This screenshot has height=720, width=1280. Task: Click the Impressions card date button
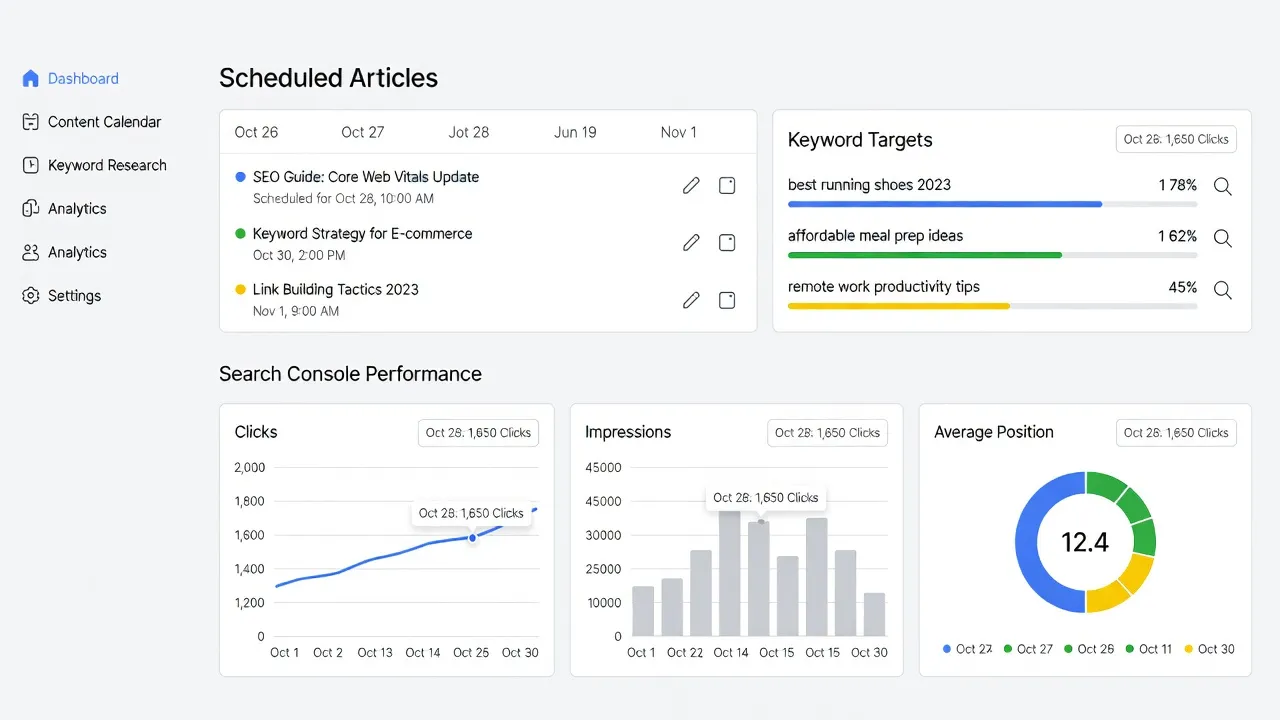pos(827,433)
